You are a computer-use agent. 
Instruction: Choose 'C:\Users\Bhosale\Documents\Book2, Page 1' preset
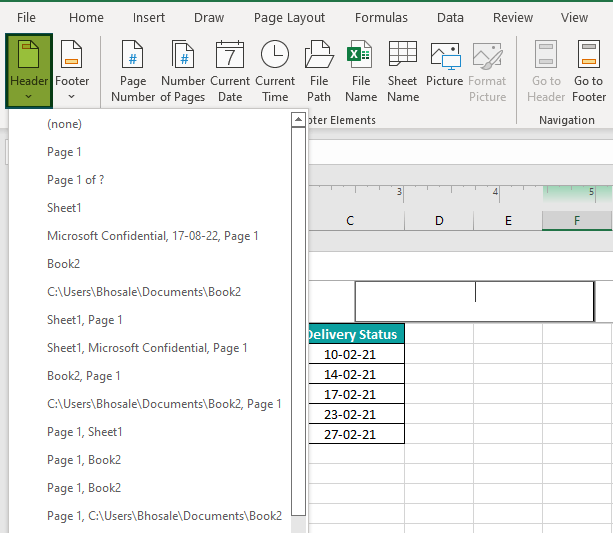[x=150, y=404]
